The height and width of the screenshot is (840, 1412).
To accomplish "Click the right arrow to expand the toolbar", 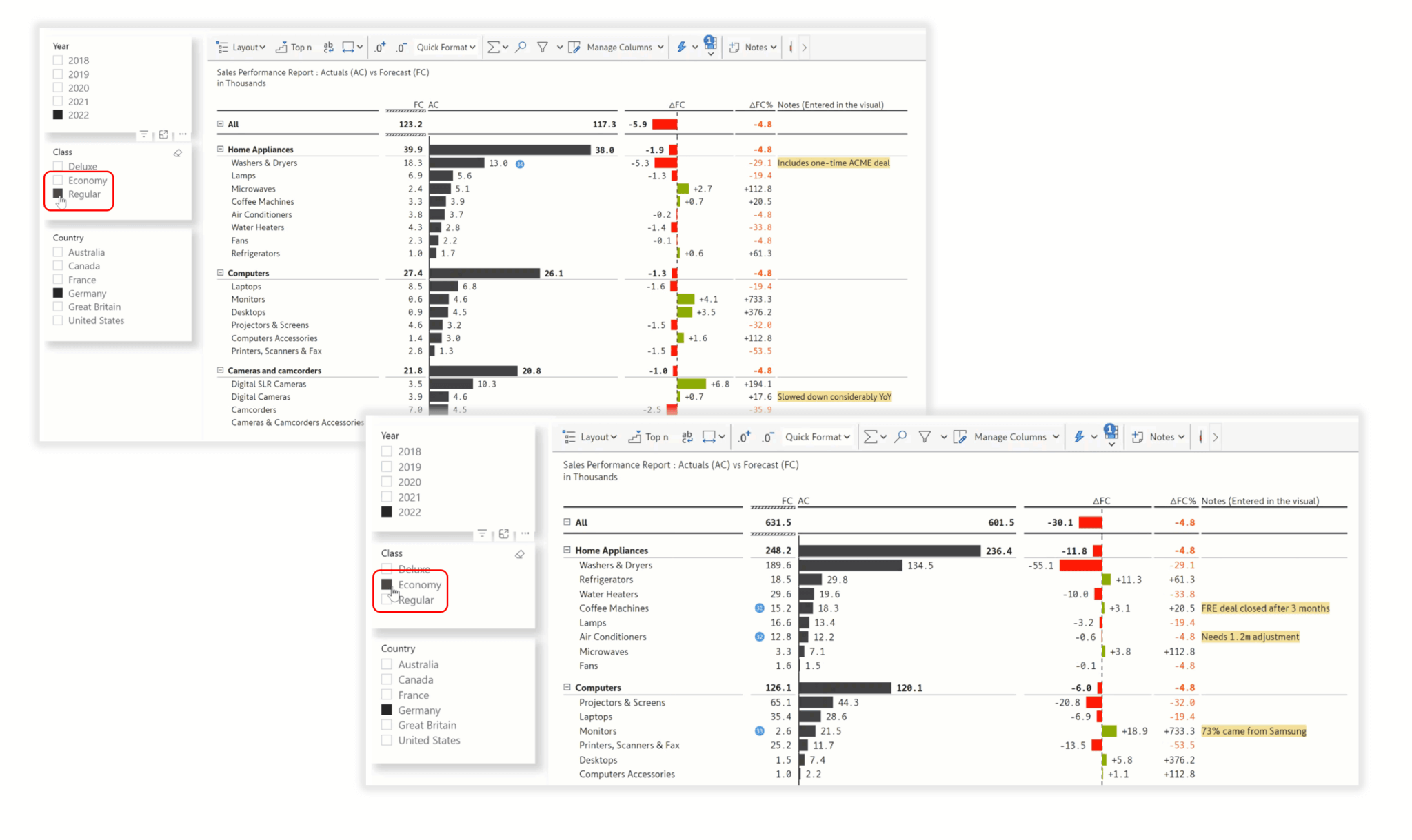I will (805, 47).
